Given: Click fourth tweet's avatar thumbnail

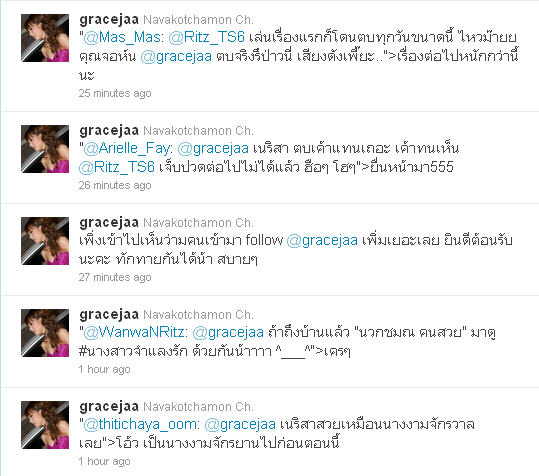Looking at the screenshot, I should point(45,333).
